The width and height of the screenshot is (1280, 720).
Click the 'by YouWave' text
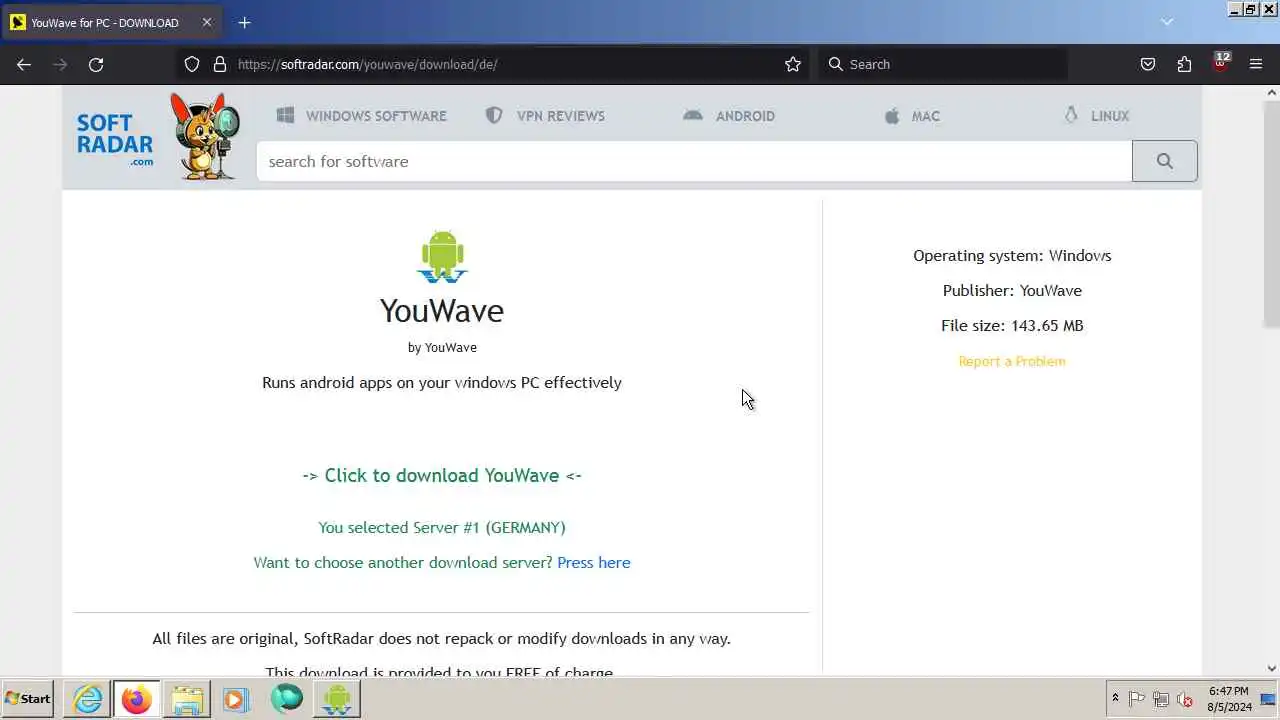tap(442, 347)
